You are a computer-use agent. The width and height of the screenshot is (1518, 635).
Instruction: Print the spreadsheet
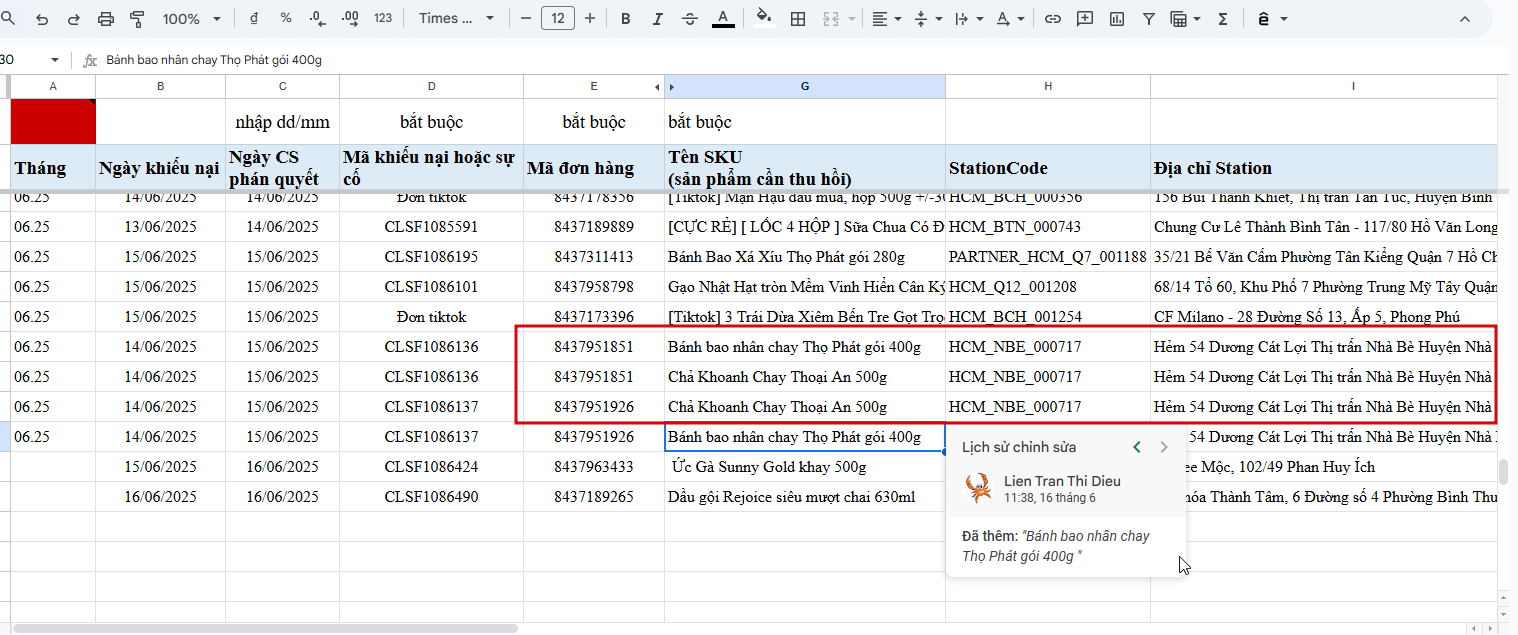(106, 19)
